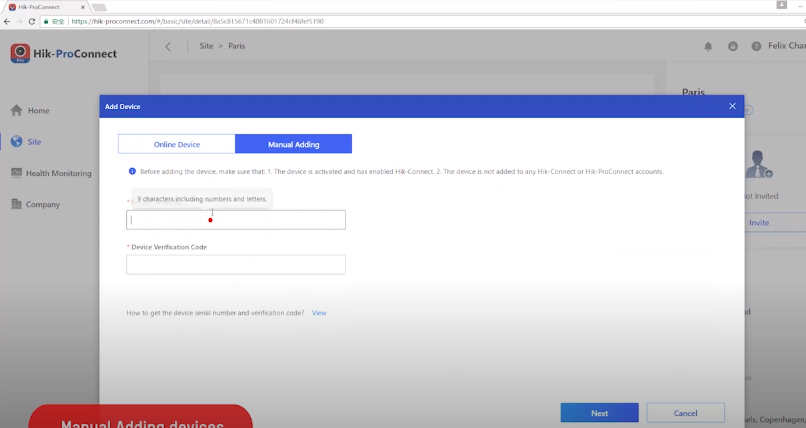Click the browser forward arrow
This screenshot has width=806, height=428.
click(19, 21)
